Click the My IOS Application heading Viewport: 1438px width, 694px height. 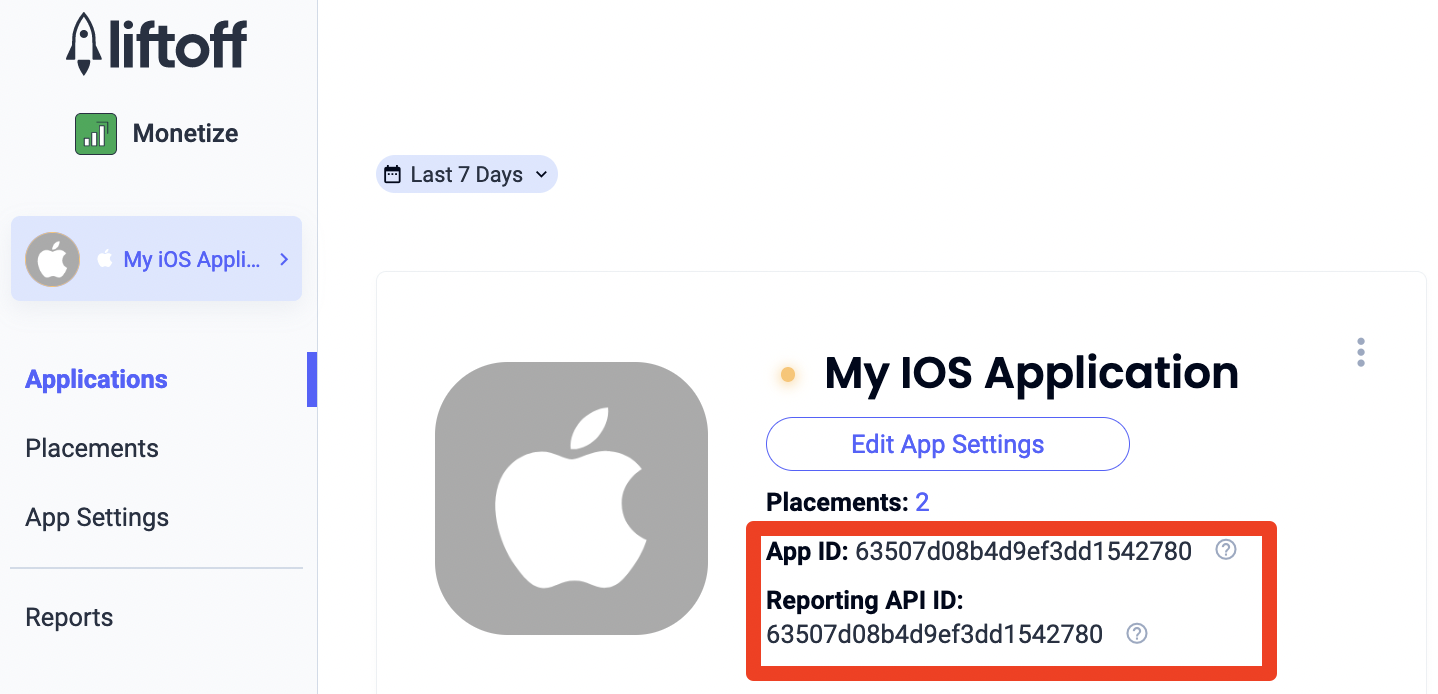pyautogui.click(x=1031, y=373)
